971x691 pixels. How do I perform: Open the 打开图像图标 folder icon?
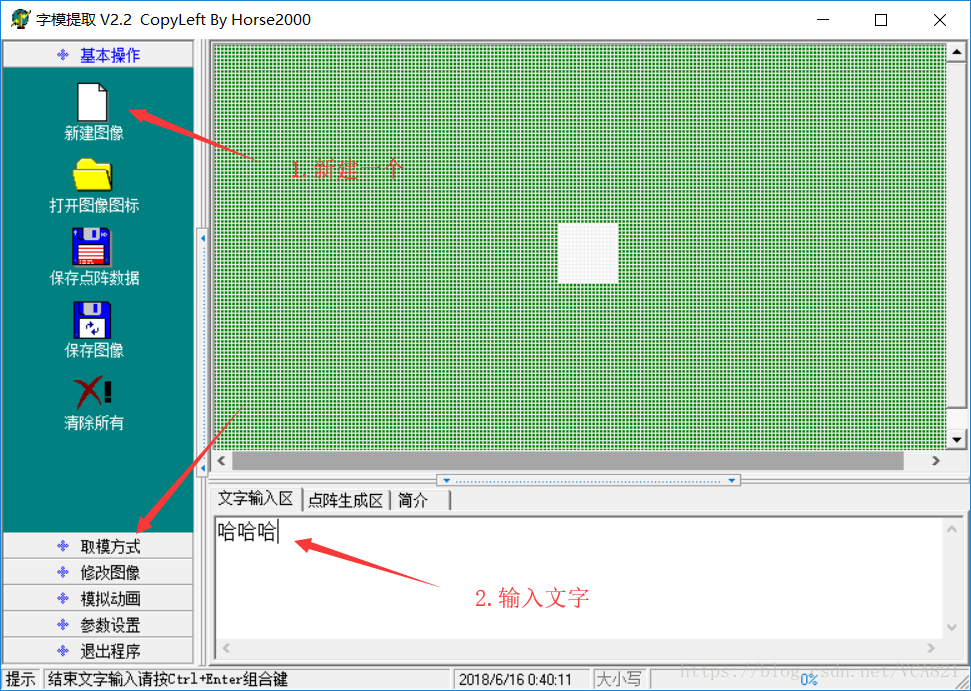[92, 175]
